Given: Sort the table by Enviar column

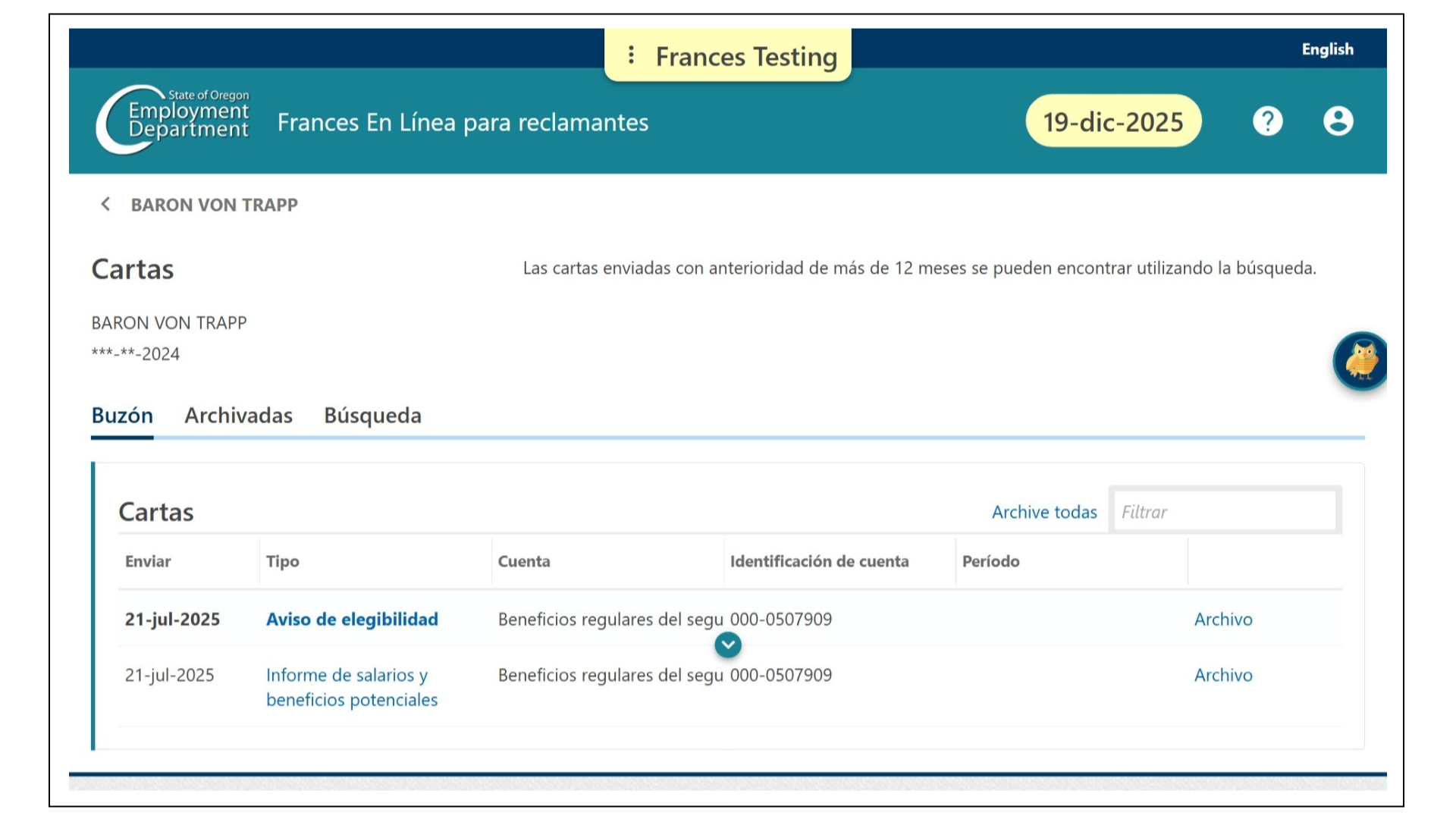Looking at the screenshot, I should [148, 562].
